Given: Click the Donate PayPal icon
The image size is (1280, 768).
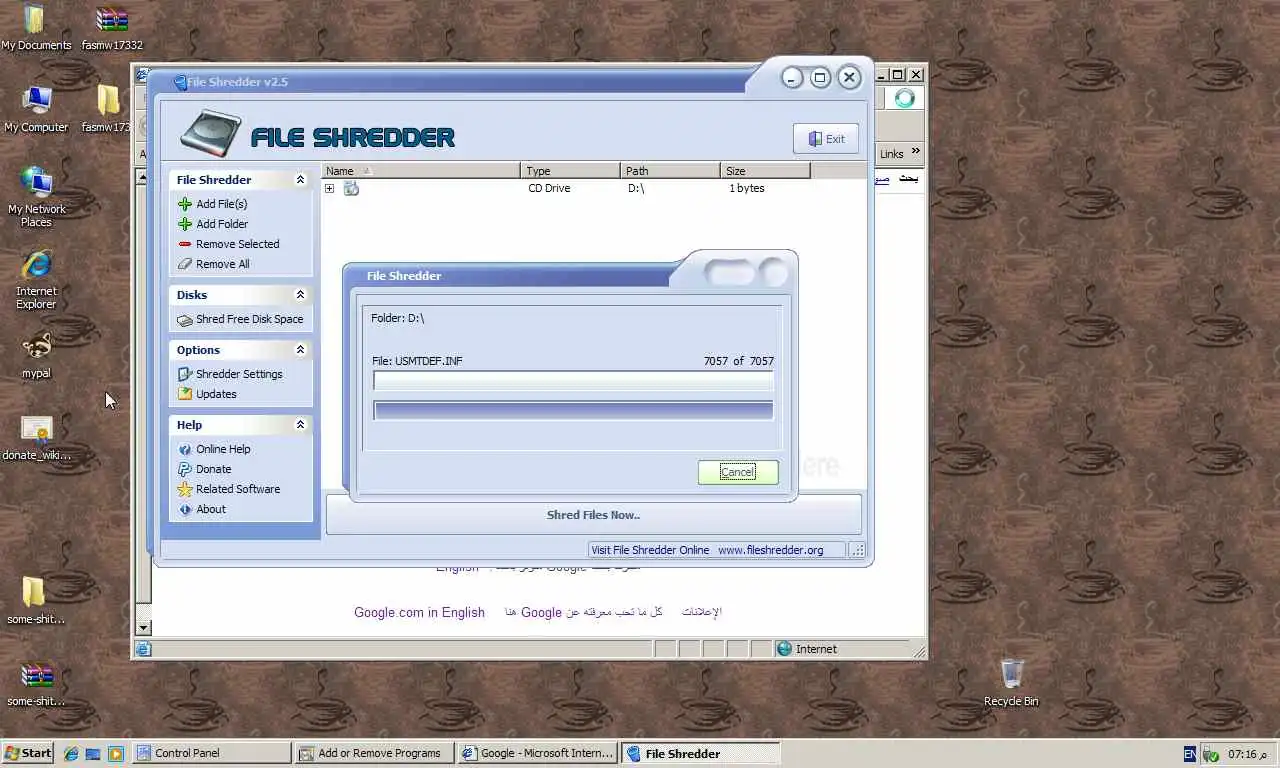Looking at the screenshot, I should click(184, 469).
